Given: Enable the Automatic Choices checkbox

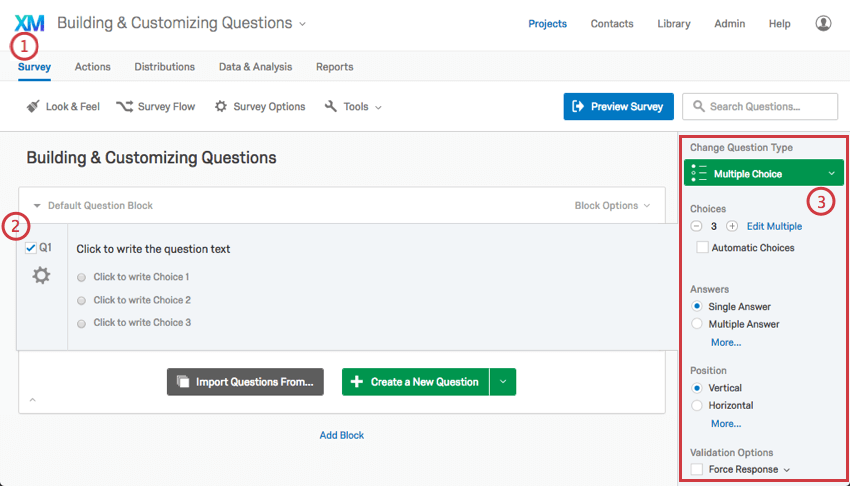Looking at the screenshot, I should point(703,248).
